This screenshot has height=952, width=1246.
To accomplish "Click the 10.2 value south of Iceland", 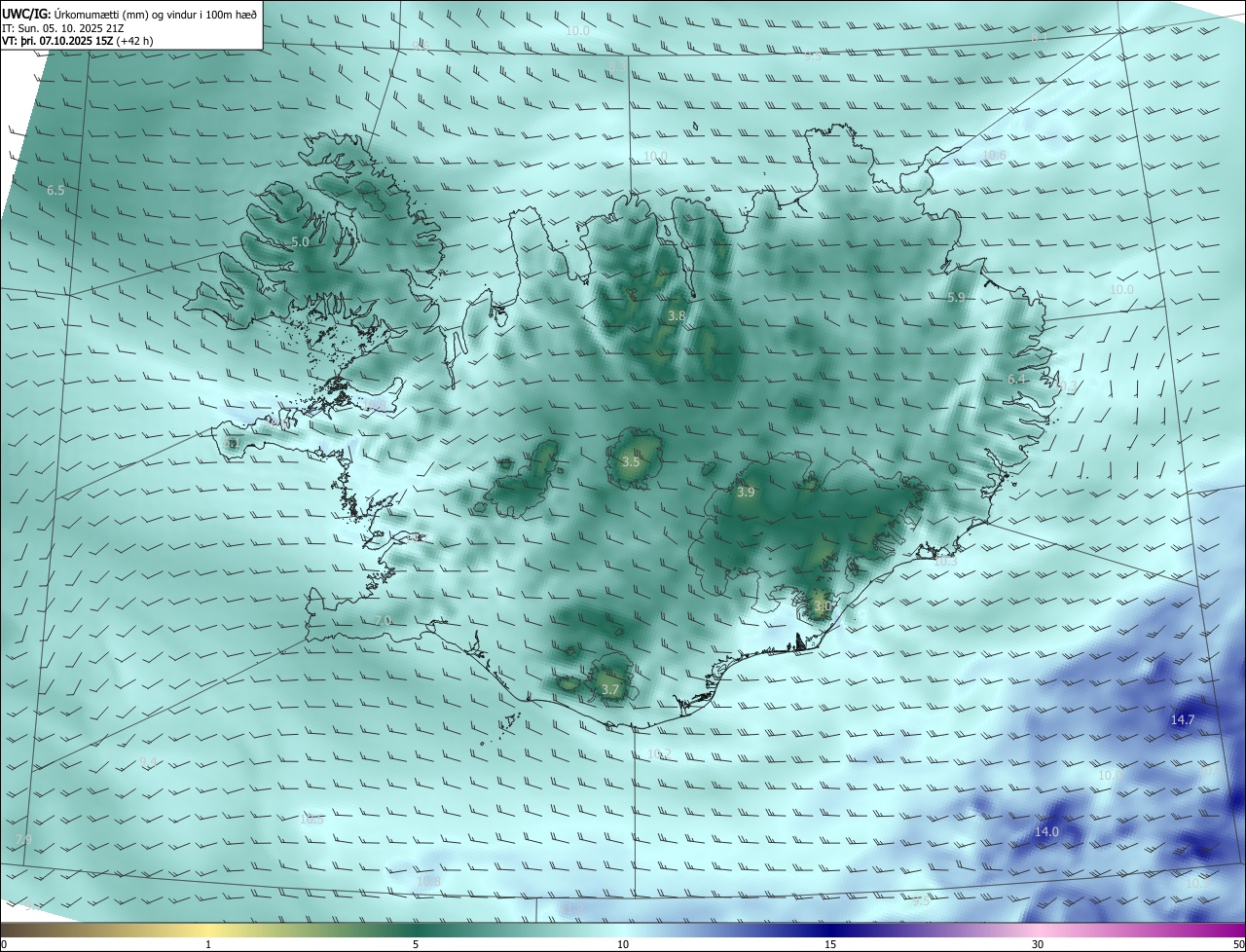I will [659, 753].
